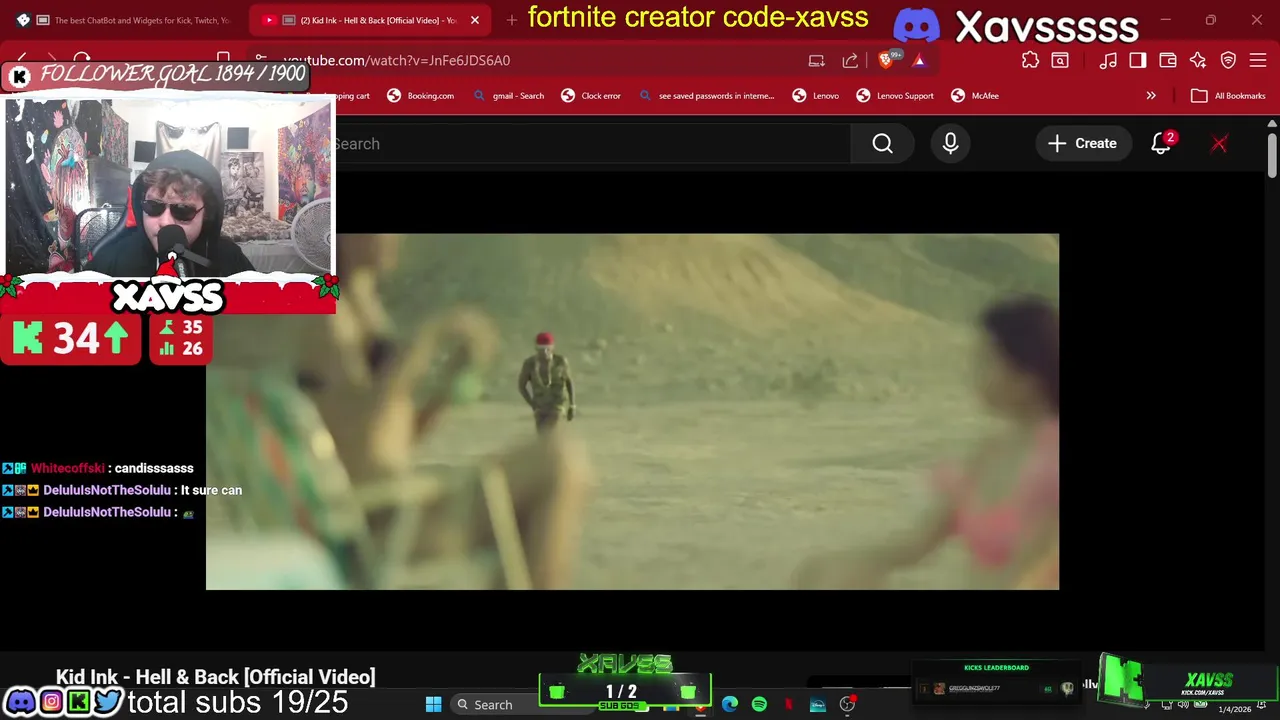This screenshot has width=1280, height=720.
Task: Click the Brave Rewards triangle icon
Action: click(x=919, y=60)
